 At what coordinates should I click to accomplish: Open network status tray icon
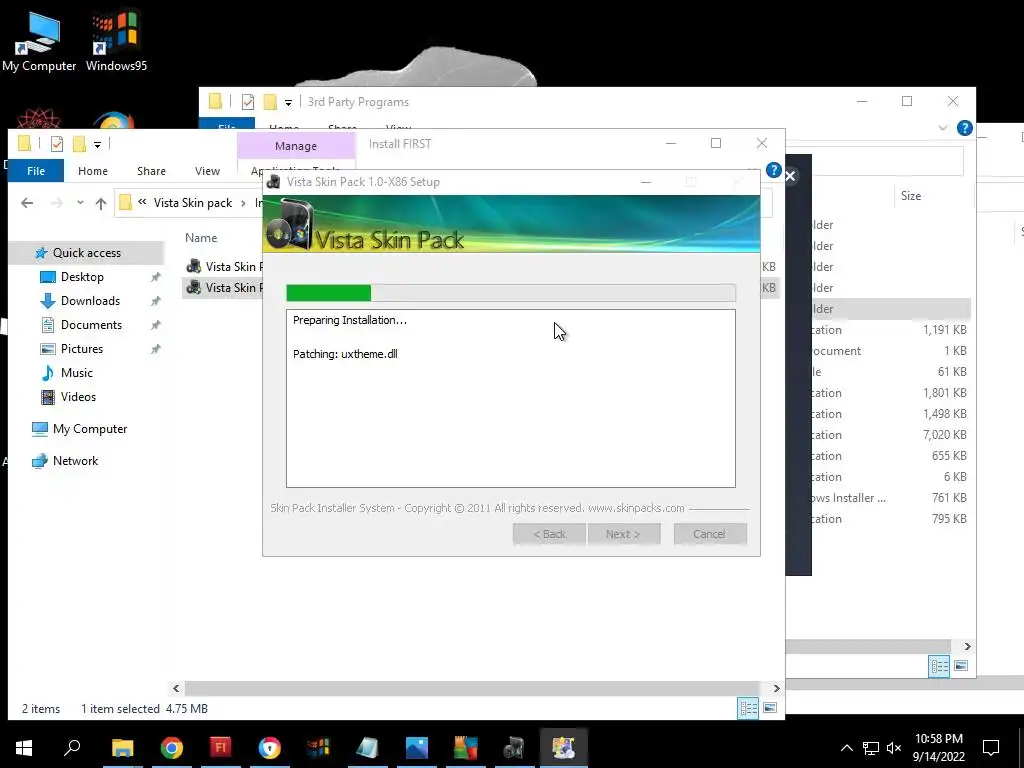(871, 748)
